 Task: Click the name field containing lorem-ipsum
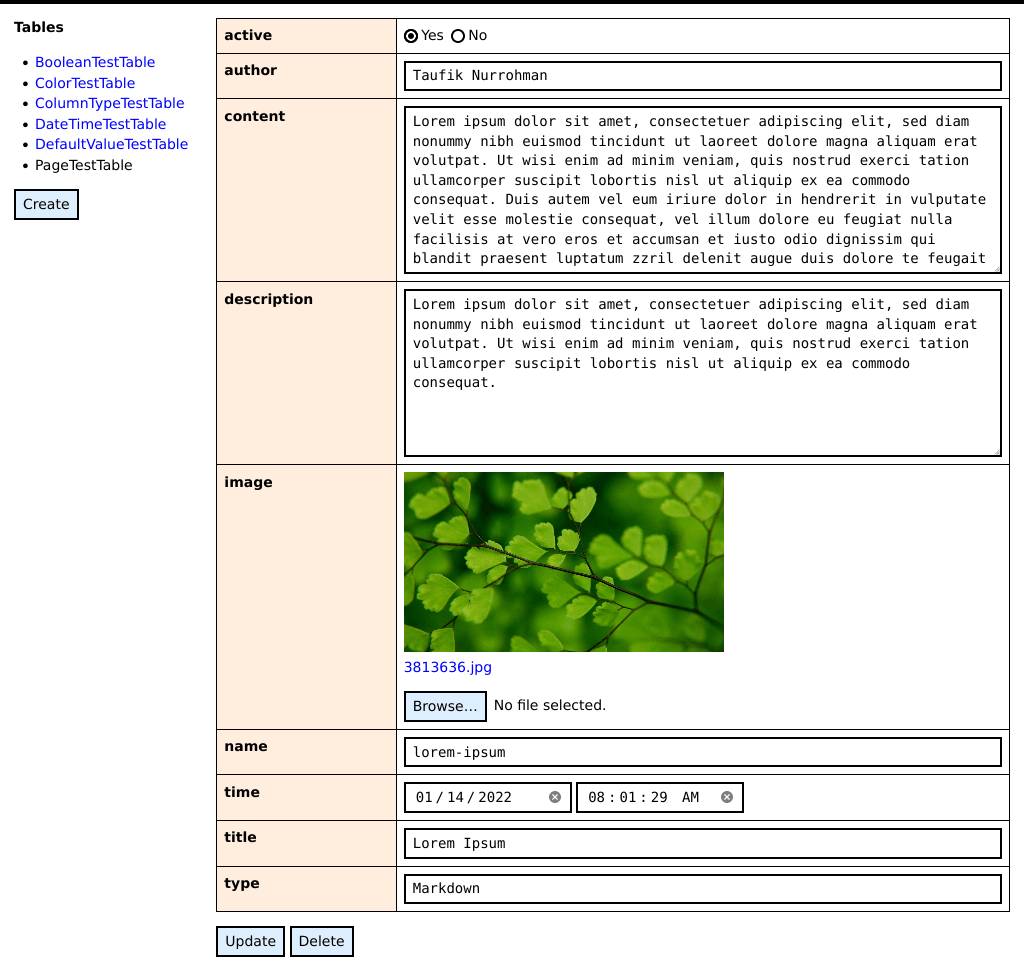tap(700, 752)
